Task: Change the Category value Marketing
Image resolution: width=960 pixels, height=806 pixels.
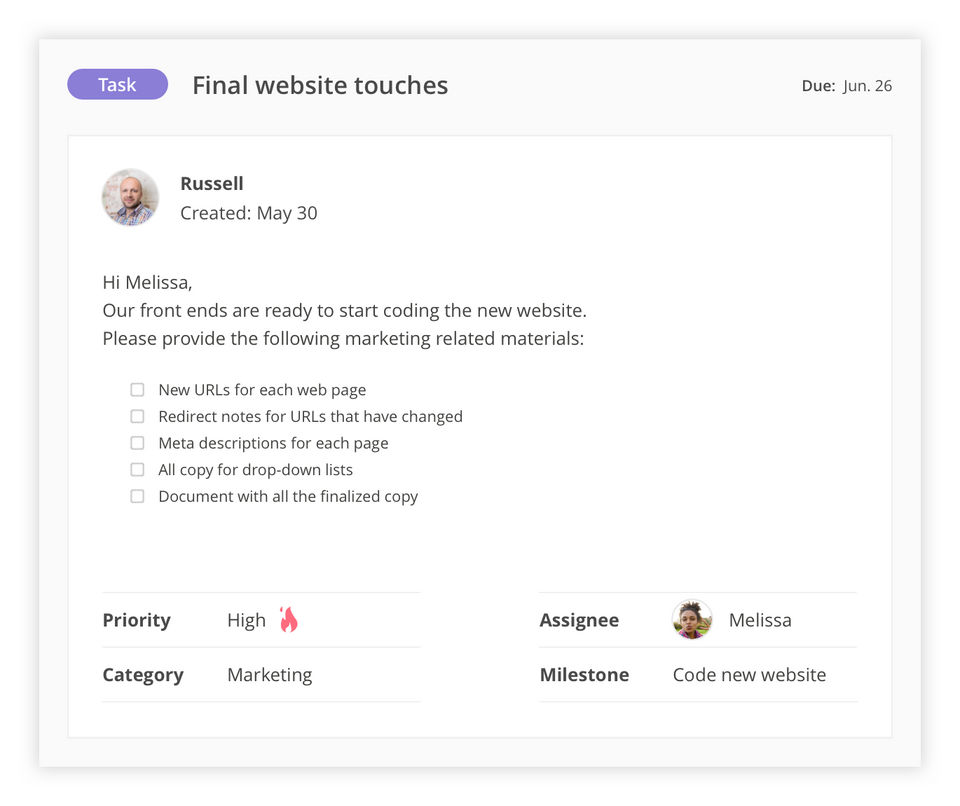Action: point(269,675)
